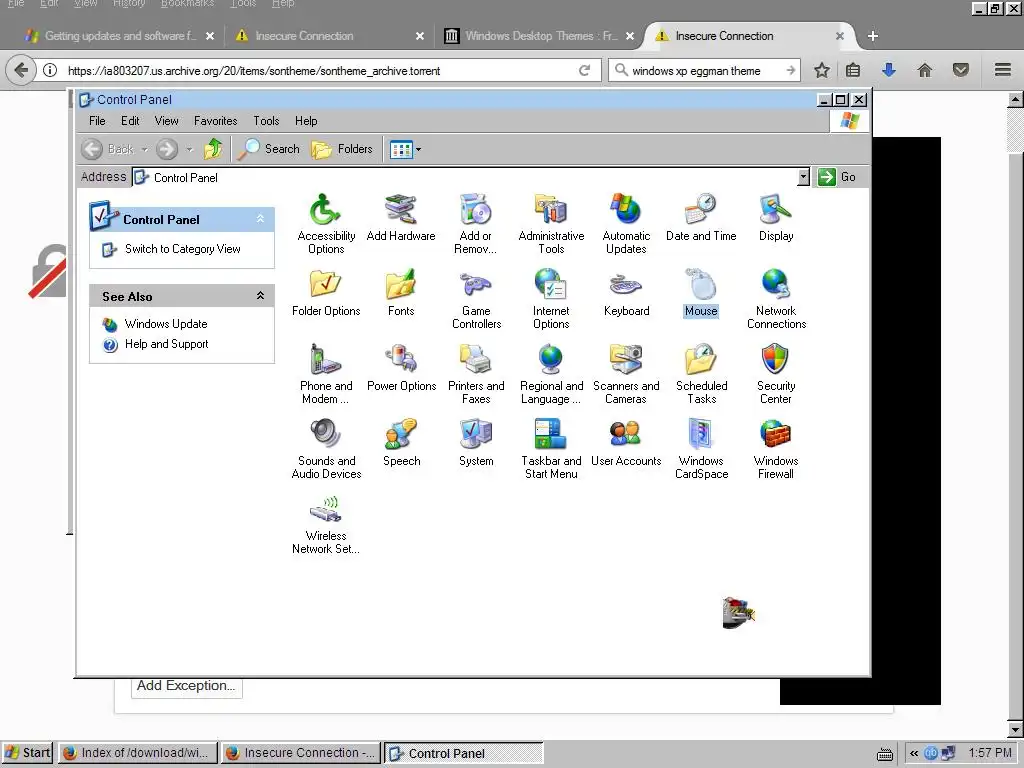Switch to Windows Desktop Themes Firefox tab
Image resolution: width=1024 pixels, height=768 pixels.
(539, 36)
